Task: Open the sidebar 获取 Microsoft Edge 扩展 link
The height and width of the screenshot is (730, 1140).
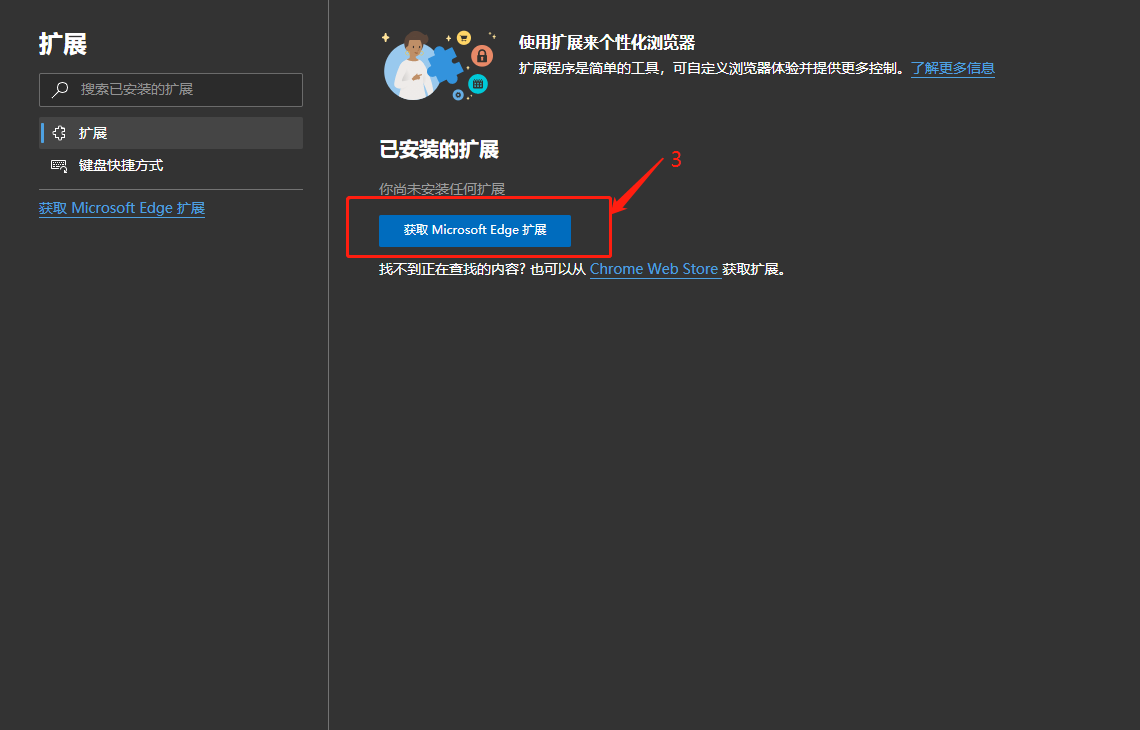Action: pos(122,208)
